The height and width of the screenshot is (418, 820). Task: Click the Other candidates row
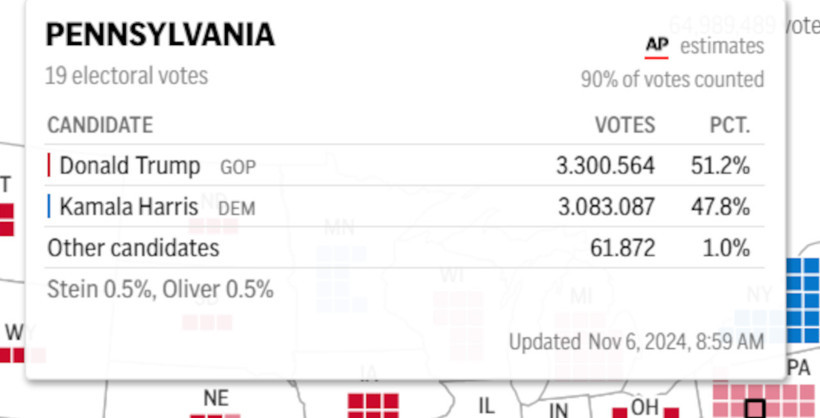coord(404,247)
